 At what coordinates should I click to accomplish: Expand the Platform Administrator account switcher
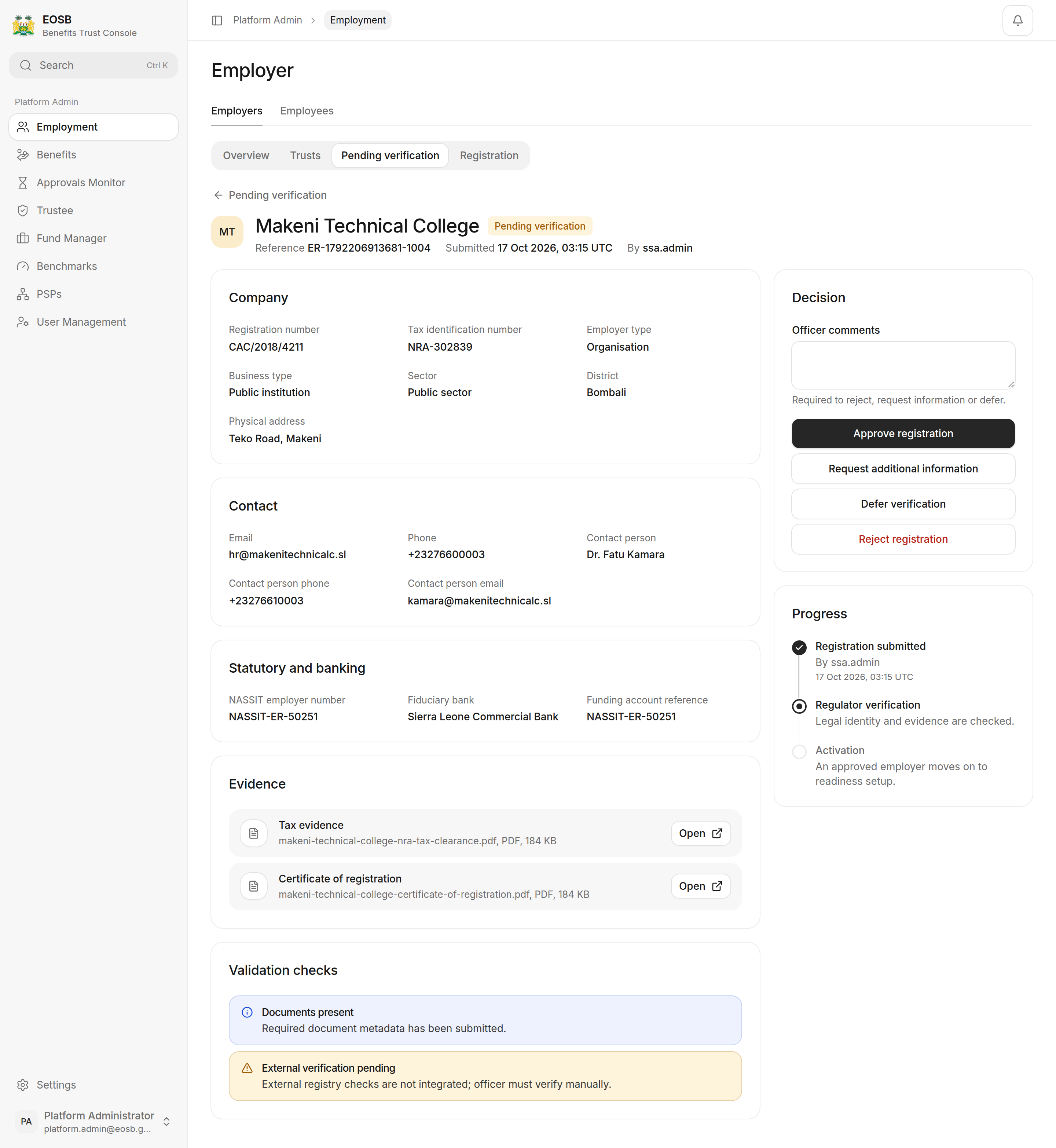coord(166,1122)
